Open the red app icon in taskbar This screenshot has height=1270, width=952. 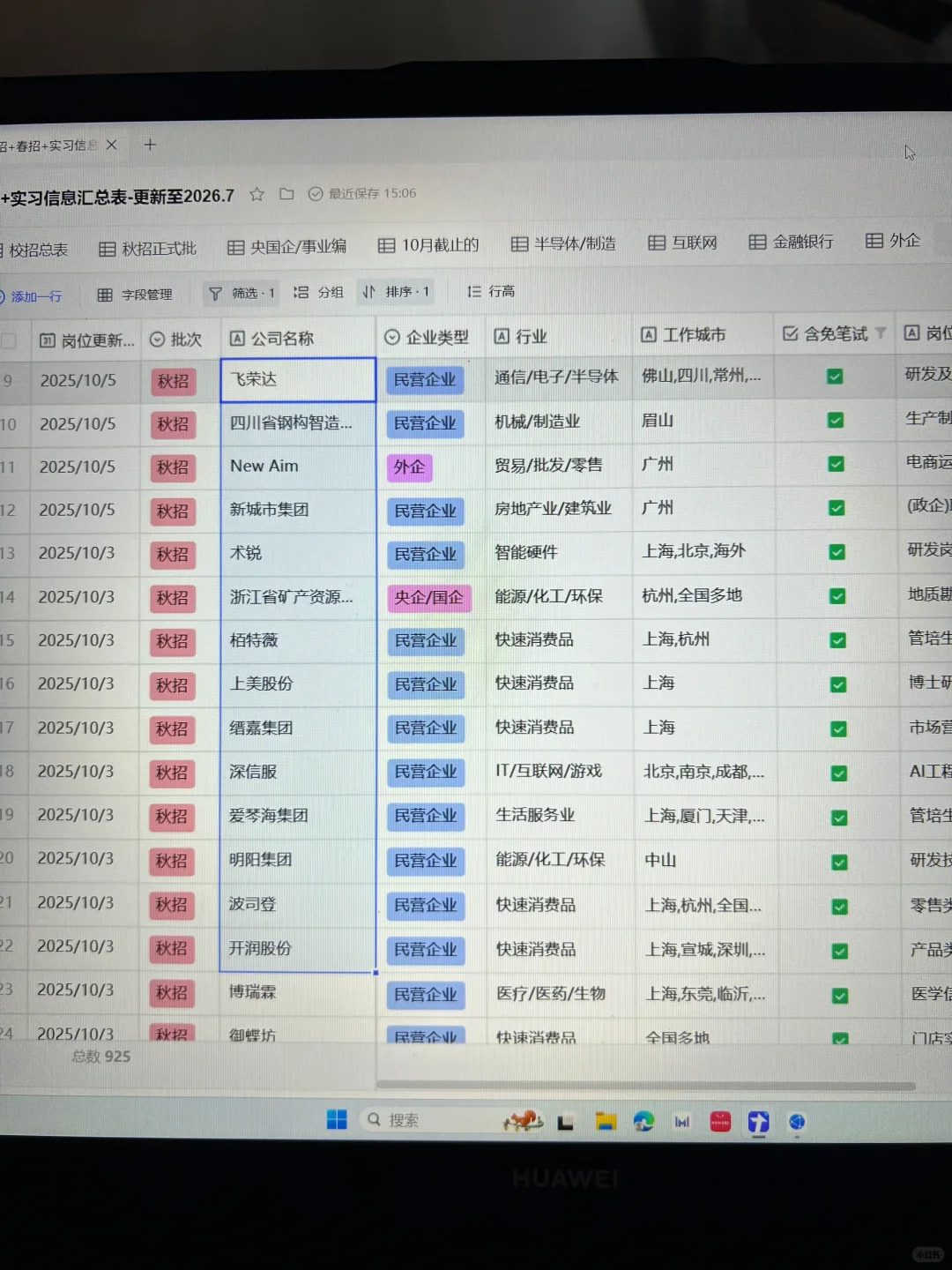tap(720, 1122)
